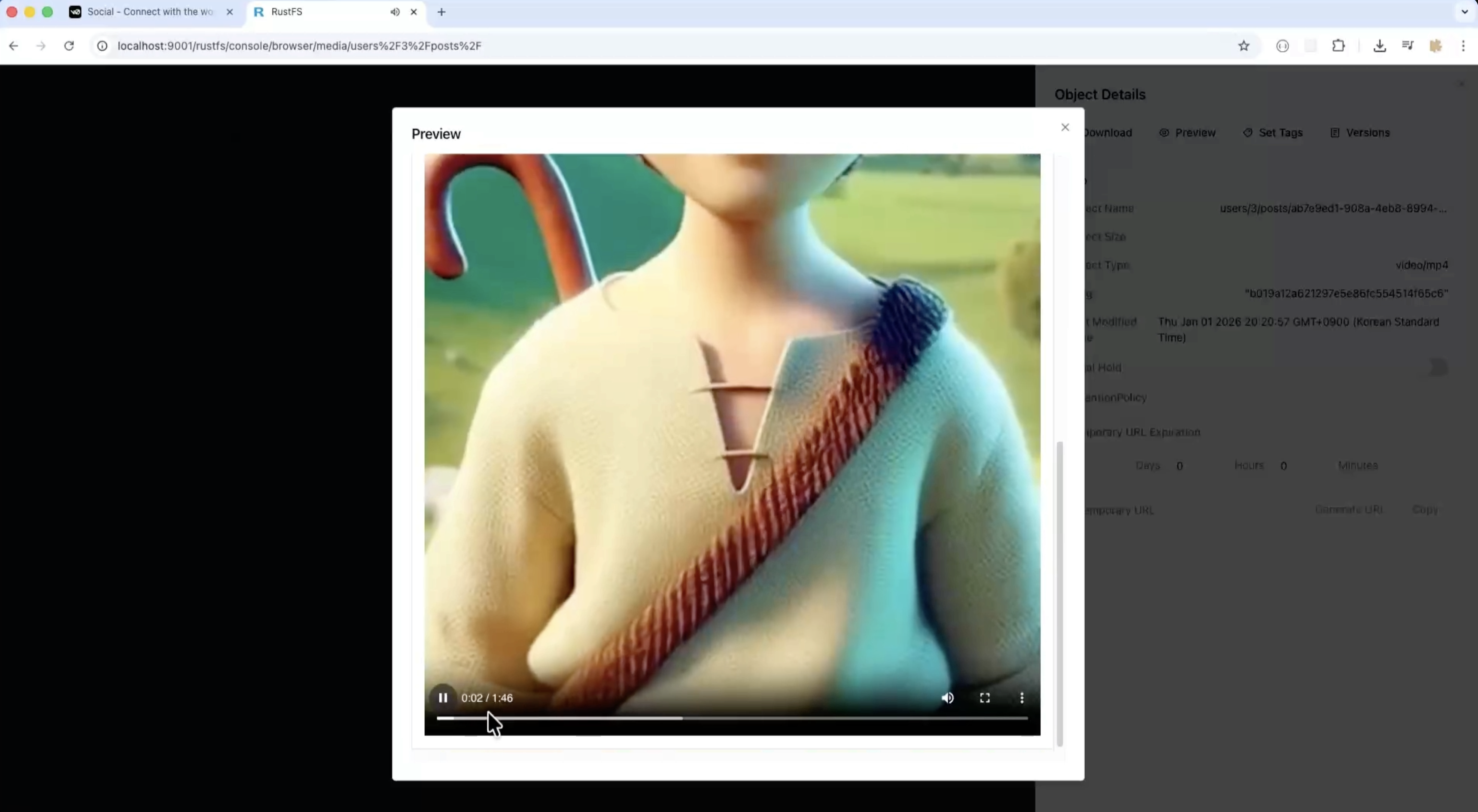Open the browser extensions puzzle menu
This screenshot has height=812, width=1478.
[x=1338, y=46]
